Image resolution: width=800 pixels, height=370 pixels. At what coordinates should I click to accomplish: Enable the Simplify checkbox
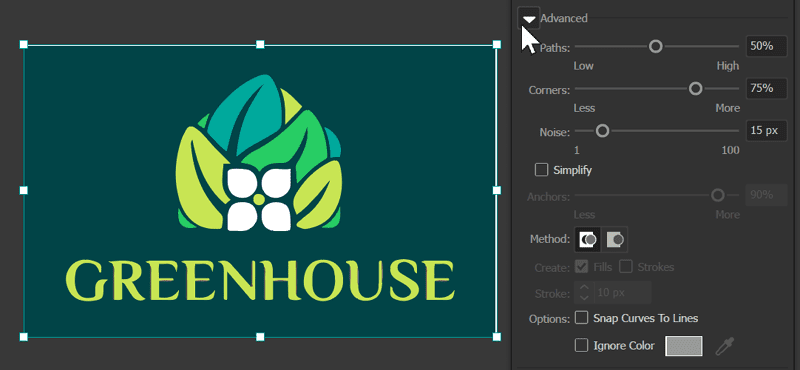541,169
